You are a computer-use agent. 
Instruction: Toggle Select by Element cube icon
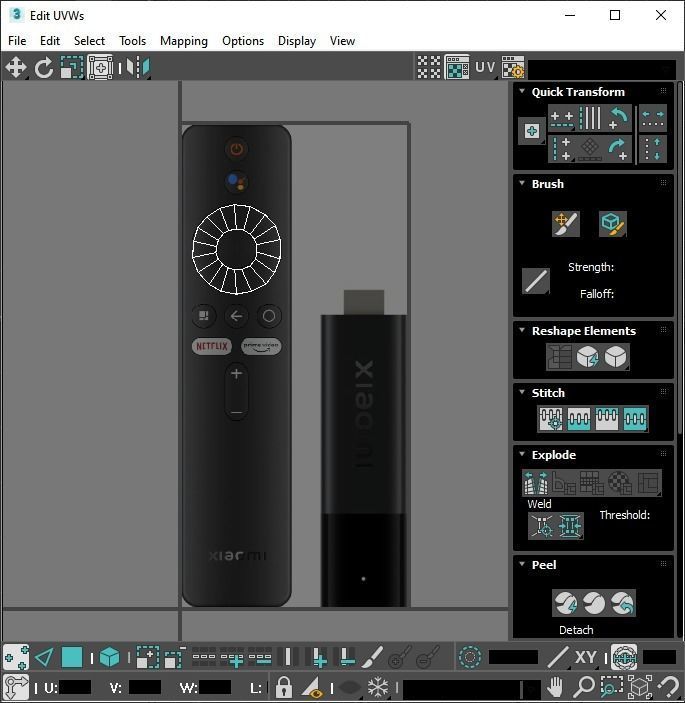click(x=109, y=658)
